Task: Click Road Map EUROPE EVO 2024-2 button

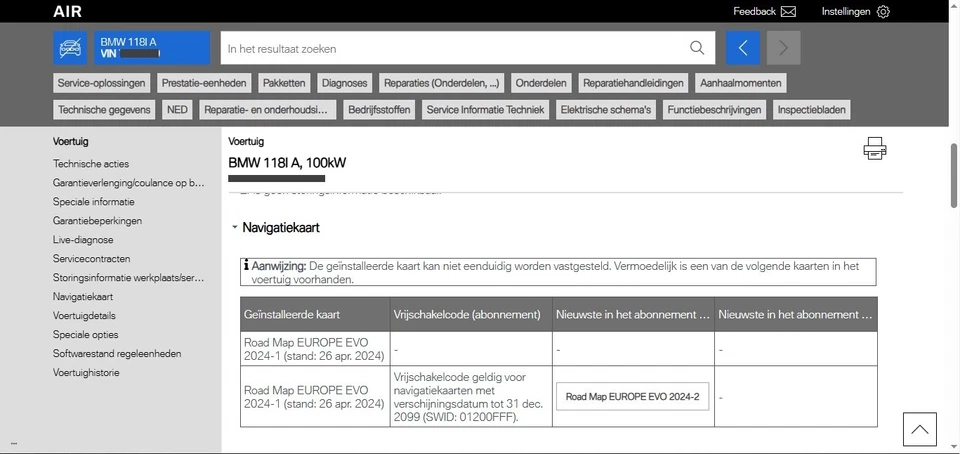Action: (632, 396)
